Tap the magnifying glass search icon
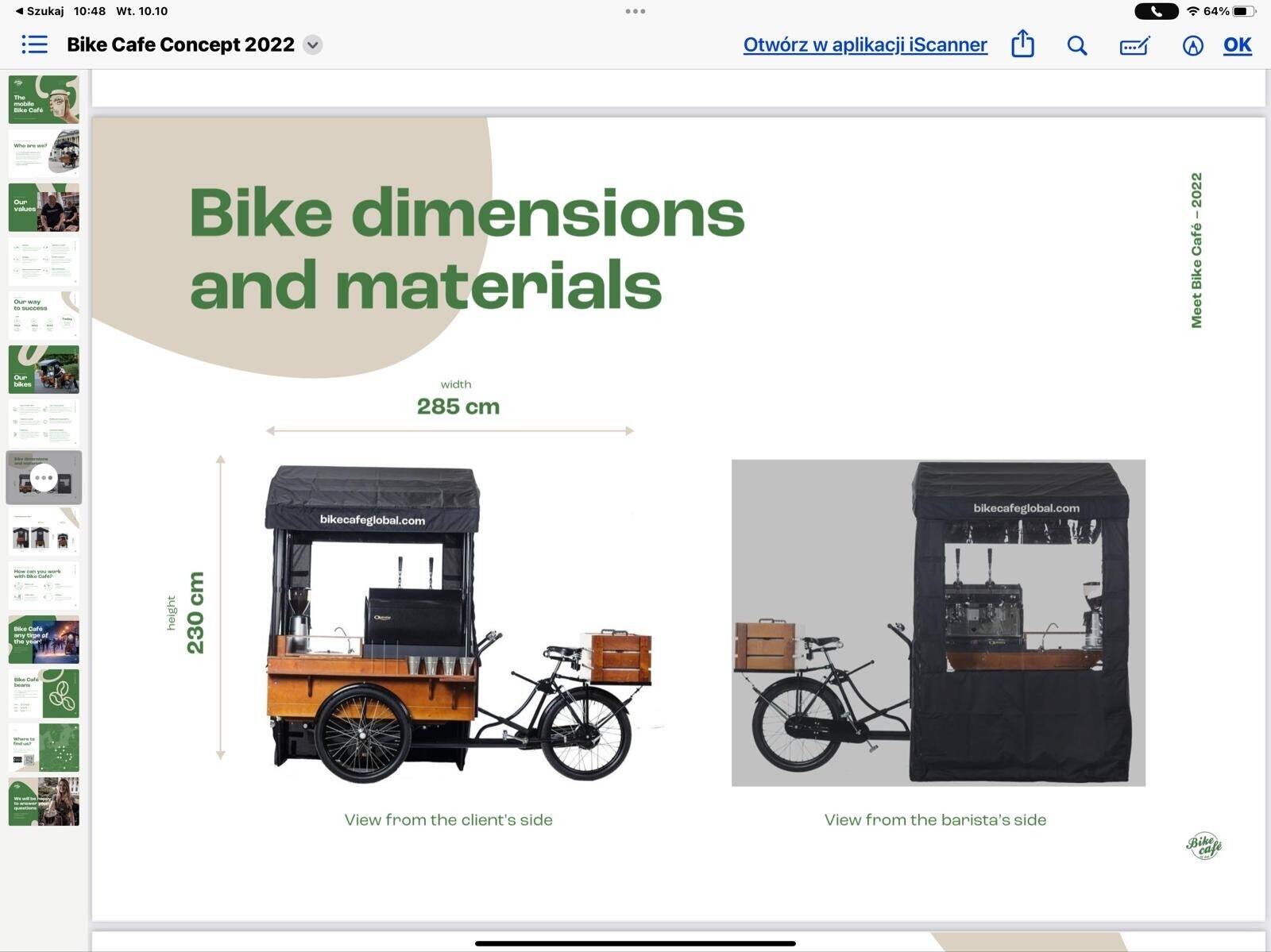 [1076, 45]
